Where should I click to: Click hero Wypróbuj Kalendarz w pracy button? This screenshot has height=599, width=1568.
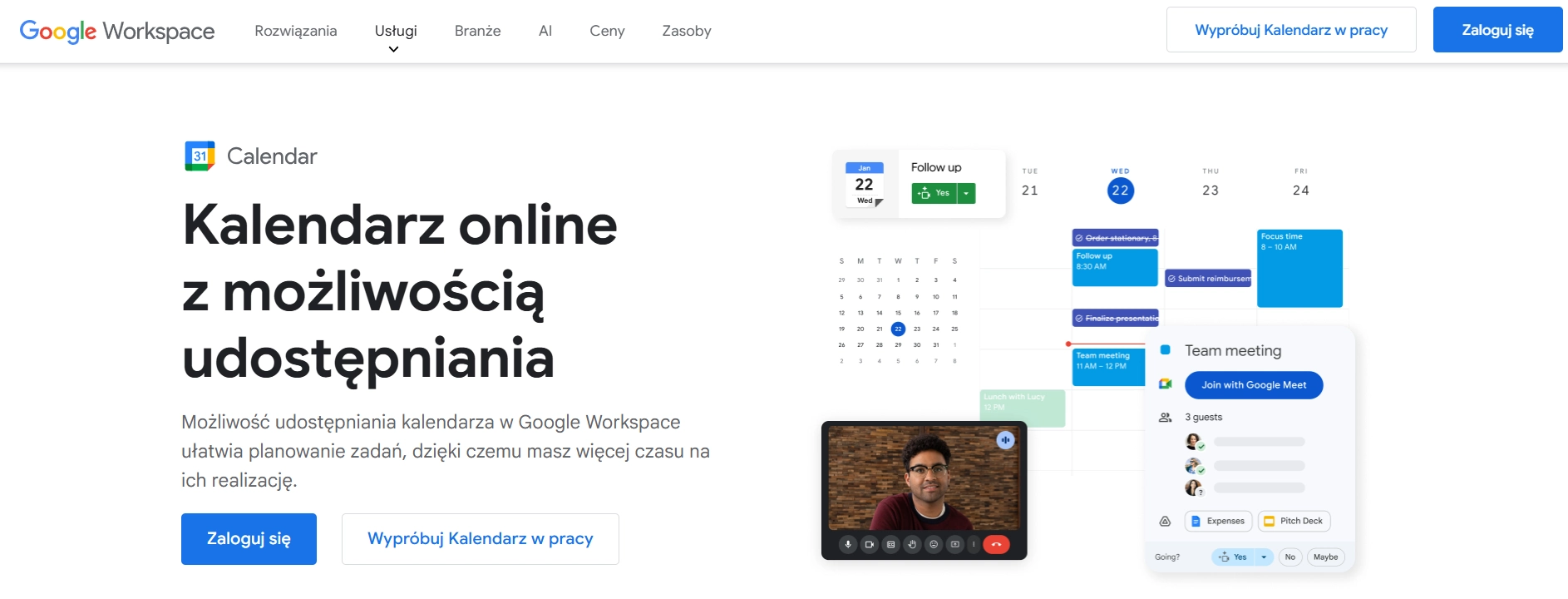481,539
